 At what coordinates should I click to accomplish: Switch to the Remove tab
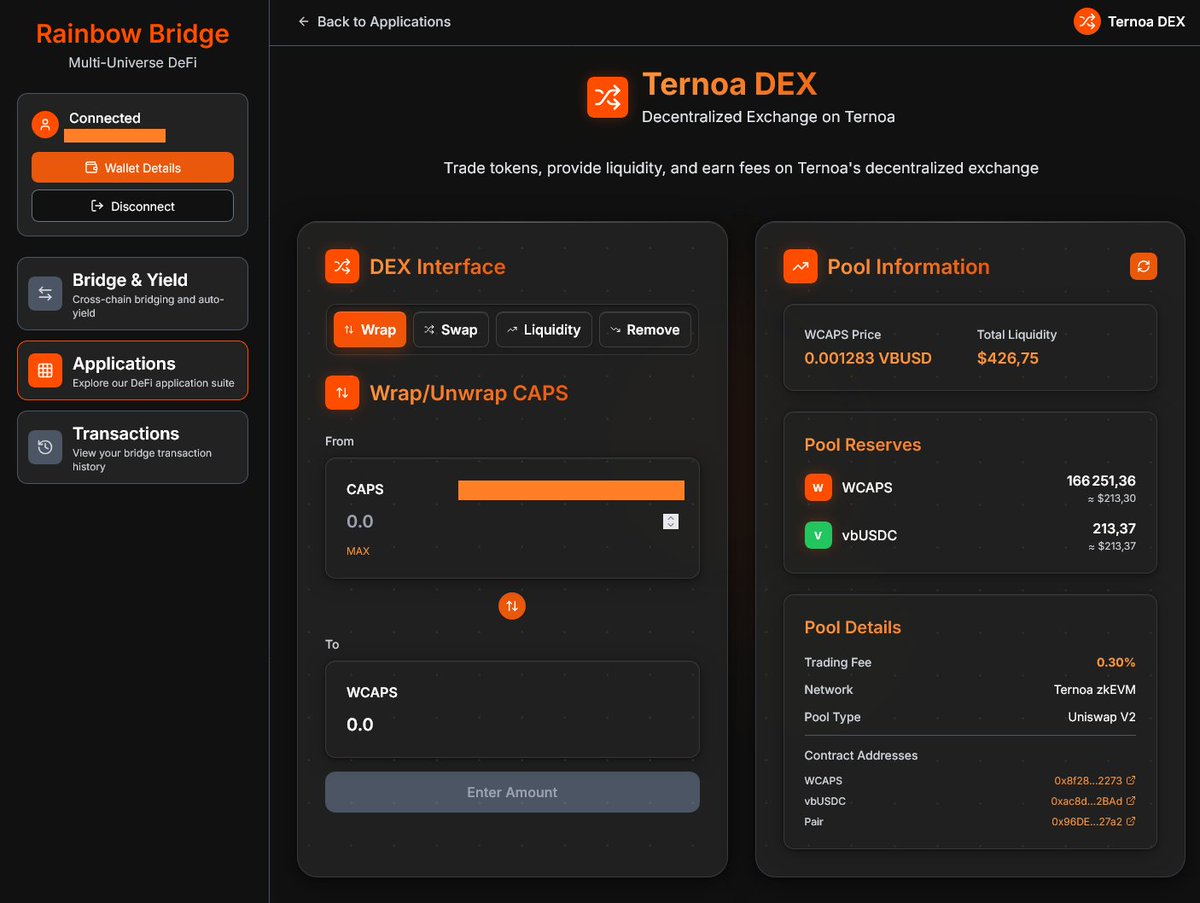[645, 330]
